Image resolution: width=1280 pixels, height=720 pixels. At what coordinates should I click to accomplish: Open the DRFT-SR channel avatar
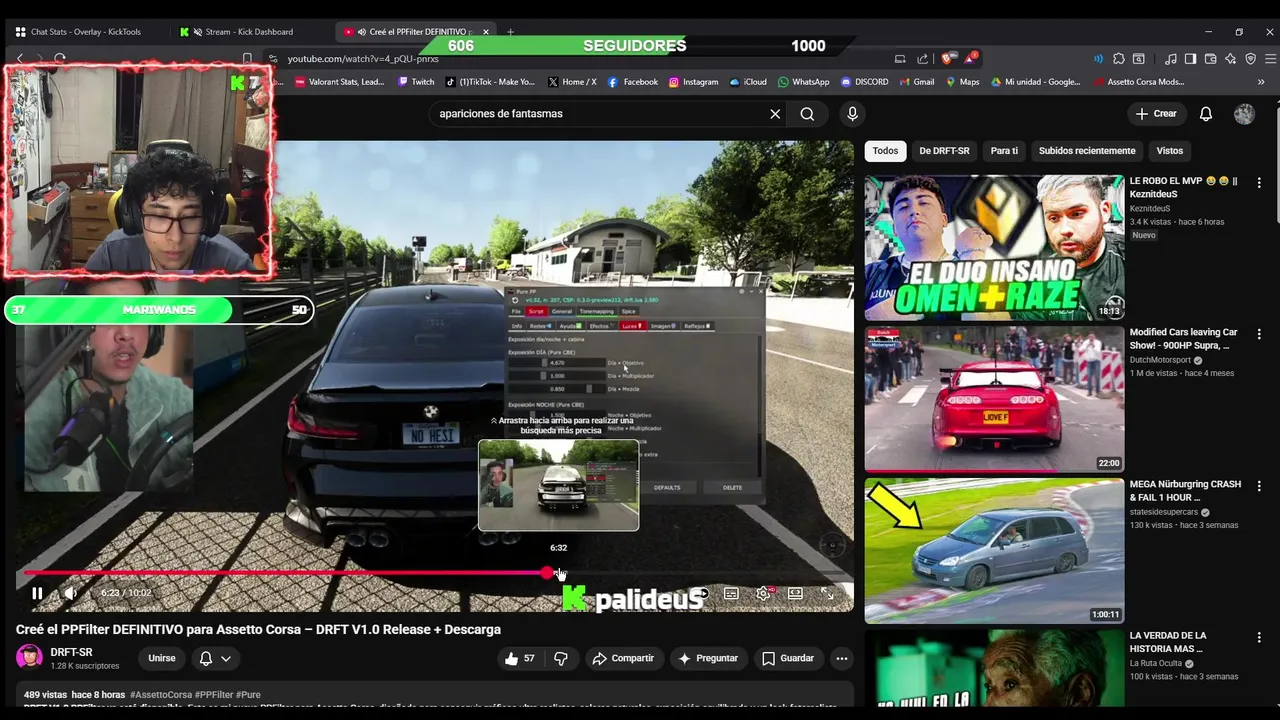tap(30, 658)
